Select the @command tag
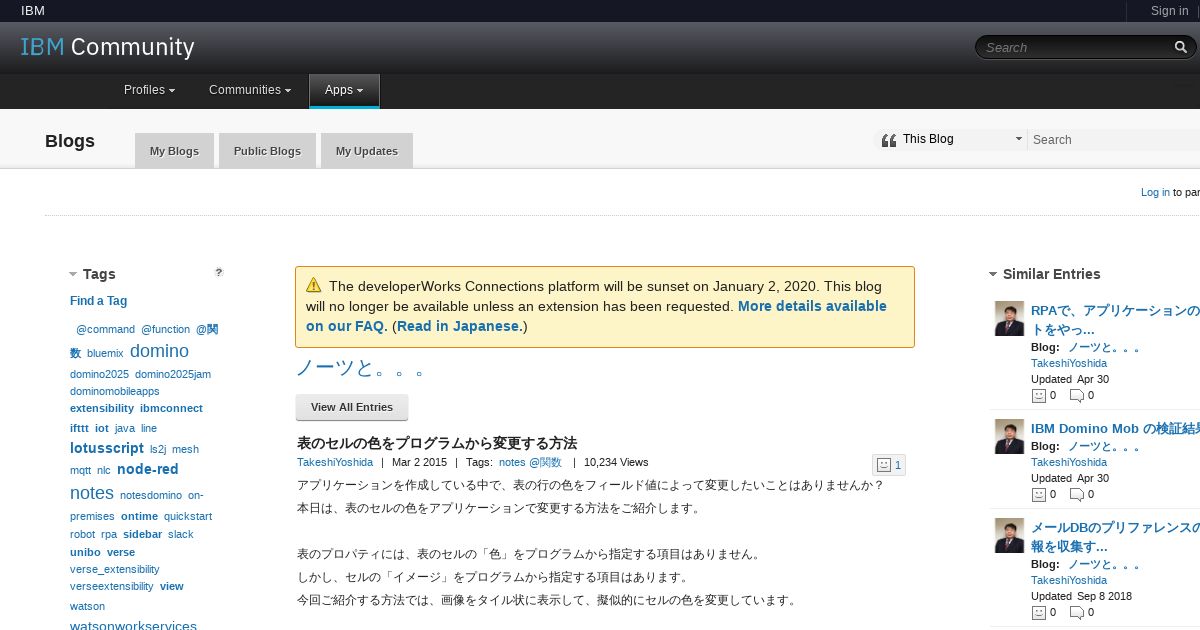Image resolution: width=1200 pixels, height=630 pixels. (x=105, y=329)
